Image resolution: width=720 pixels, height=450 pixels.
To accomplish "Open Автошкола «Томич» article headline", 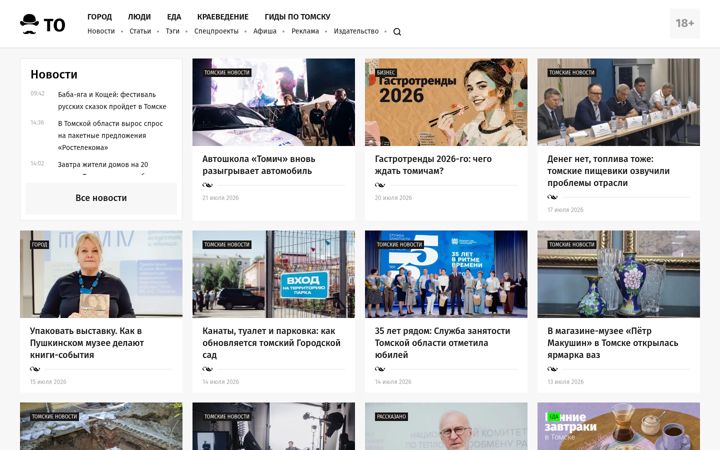I will 259,165.
